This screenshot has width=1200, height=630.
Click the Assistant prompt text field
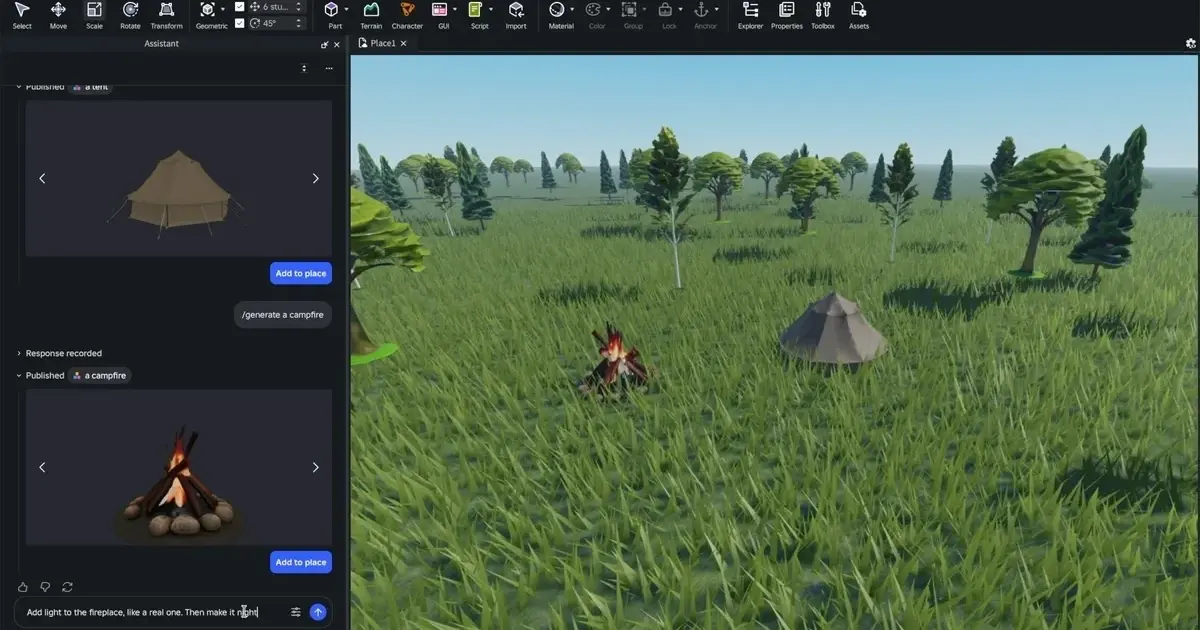coord(150,612)
